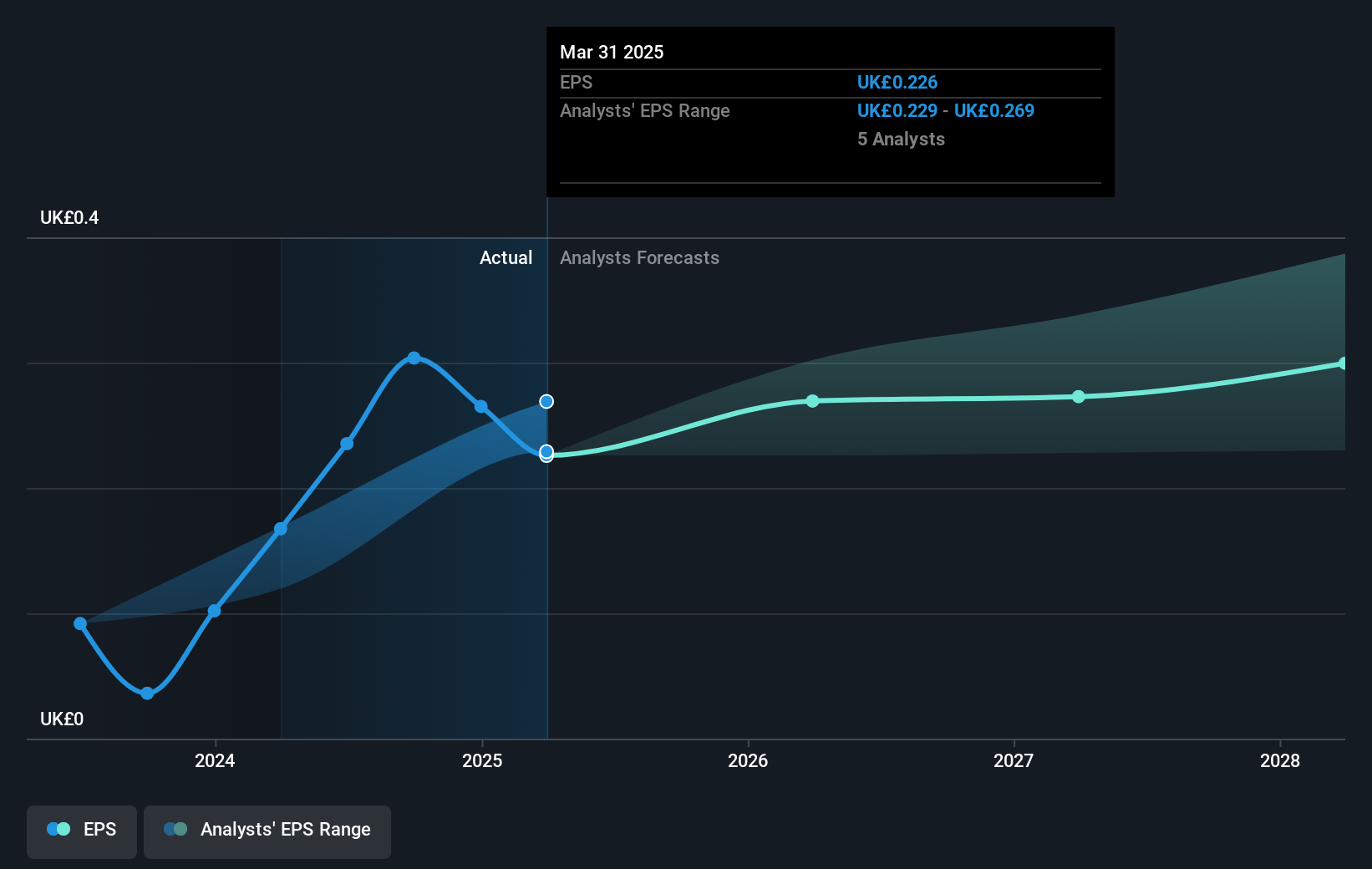Toggle the EPS legend chip

[x=81, y=831]
